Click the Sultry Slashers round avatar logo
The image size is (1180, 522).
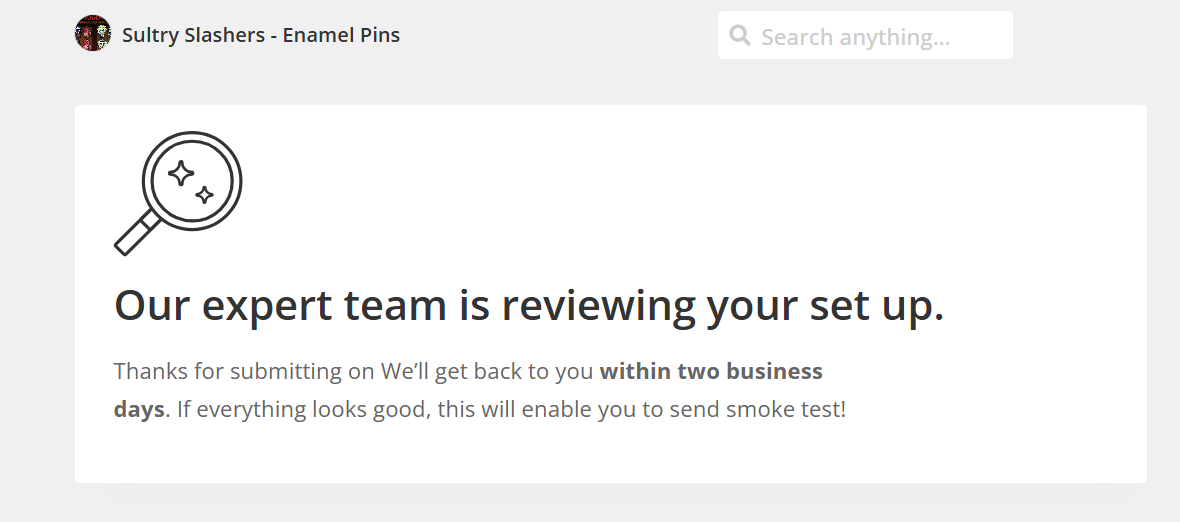pos(93,34)
